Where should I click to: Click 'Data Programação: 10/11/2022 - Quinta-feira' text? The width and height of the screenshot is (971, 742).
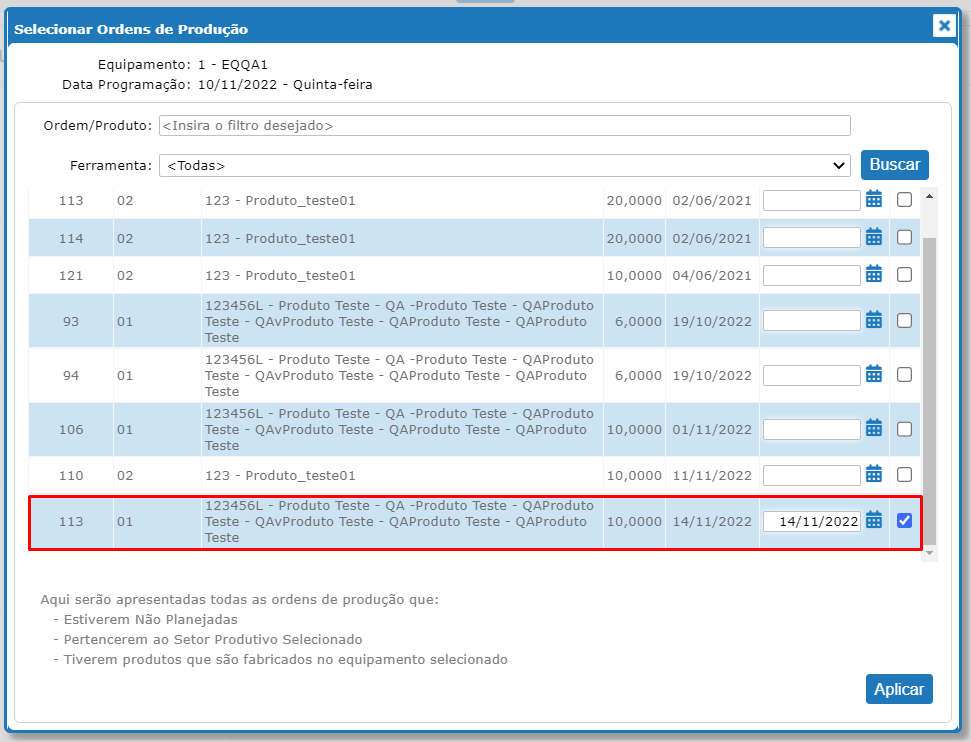[x=217, y=84]
